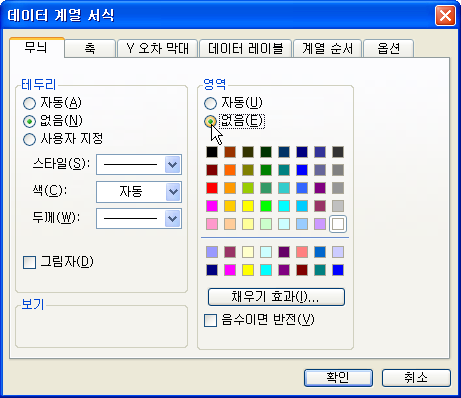Select the magenta swatch in fourth row

pos(212,206)
